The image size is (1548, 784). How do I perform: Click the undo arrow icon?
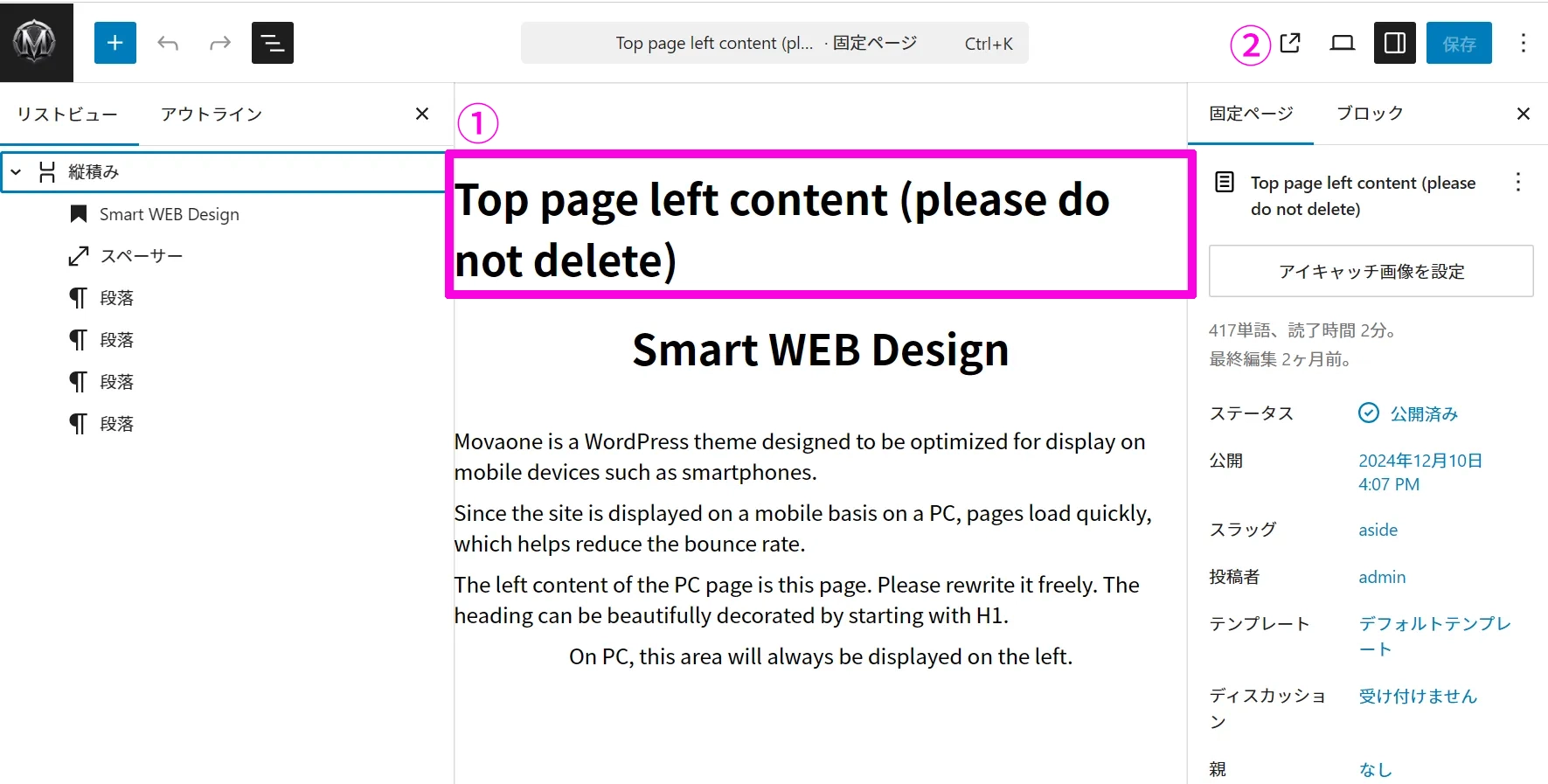click(168, 43)
